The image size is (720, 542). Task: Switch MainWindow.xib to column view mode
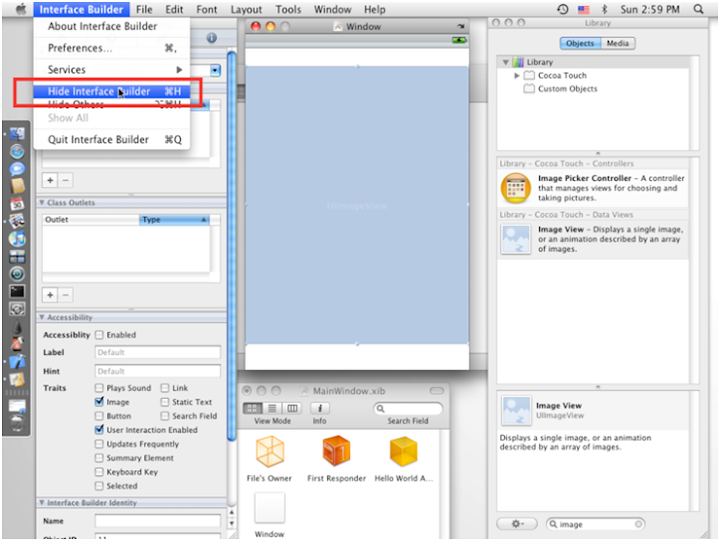[x=292, y=408]
